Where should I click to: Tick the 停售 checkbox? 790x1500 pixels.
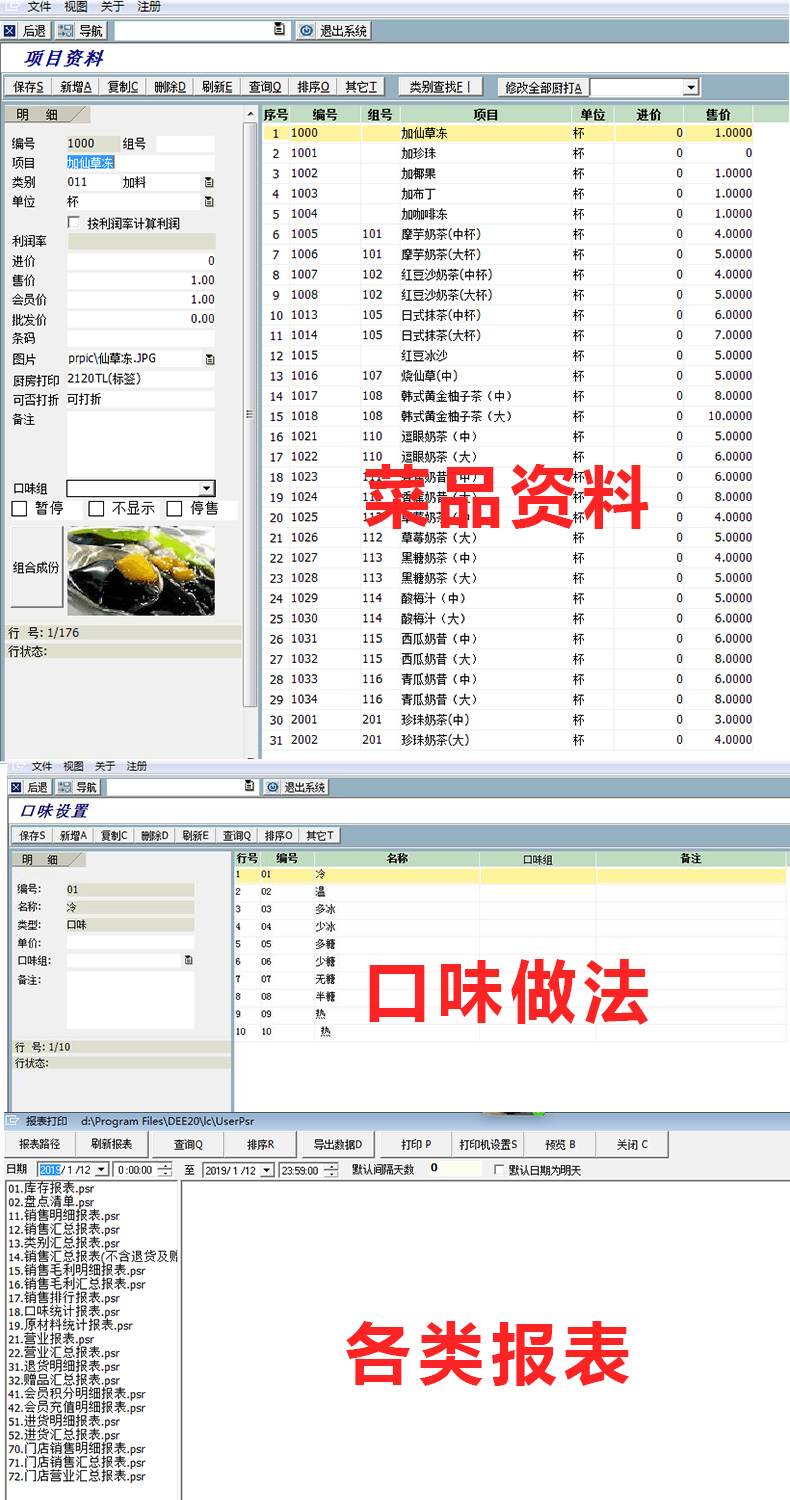[174, 509]
